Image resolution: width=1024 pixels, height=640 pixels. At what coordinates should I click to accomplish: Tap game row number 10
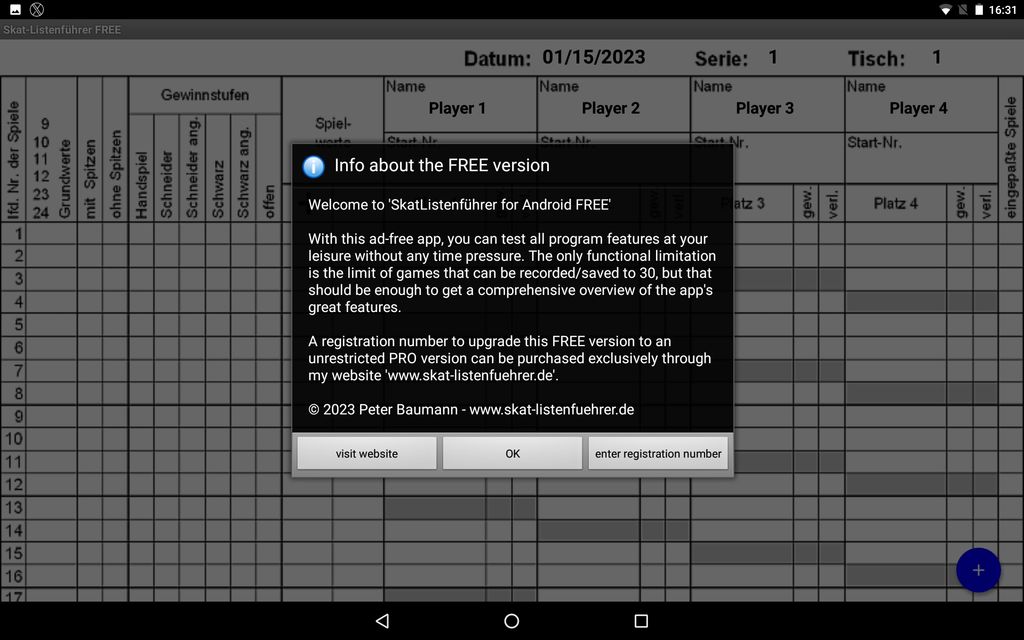tap(14, 439)
